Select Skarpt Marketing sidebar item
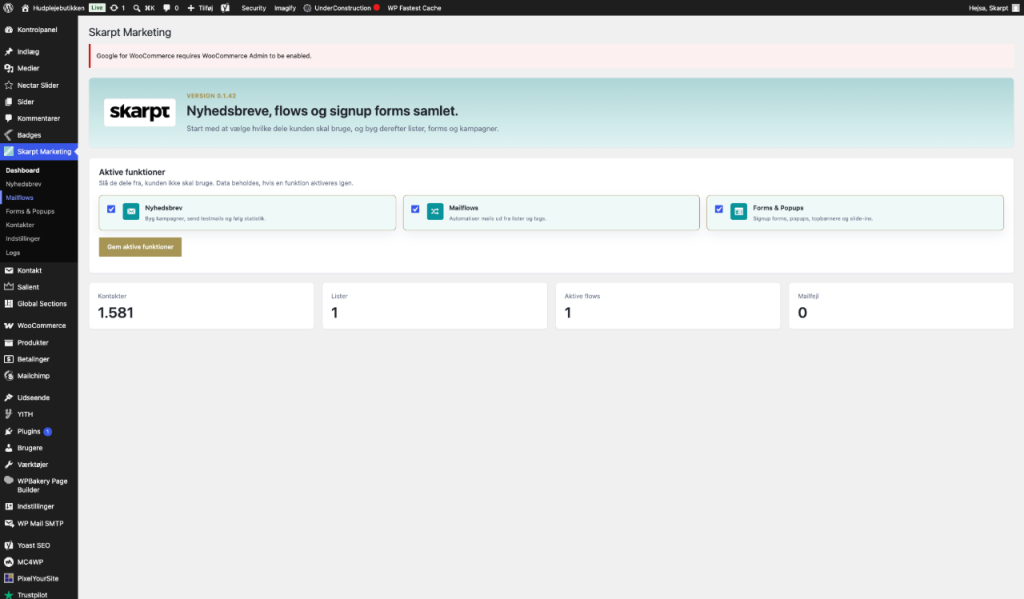Viewport: 1024px width, 599px height. tap(39, 152)
